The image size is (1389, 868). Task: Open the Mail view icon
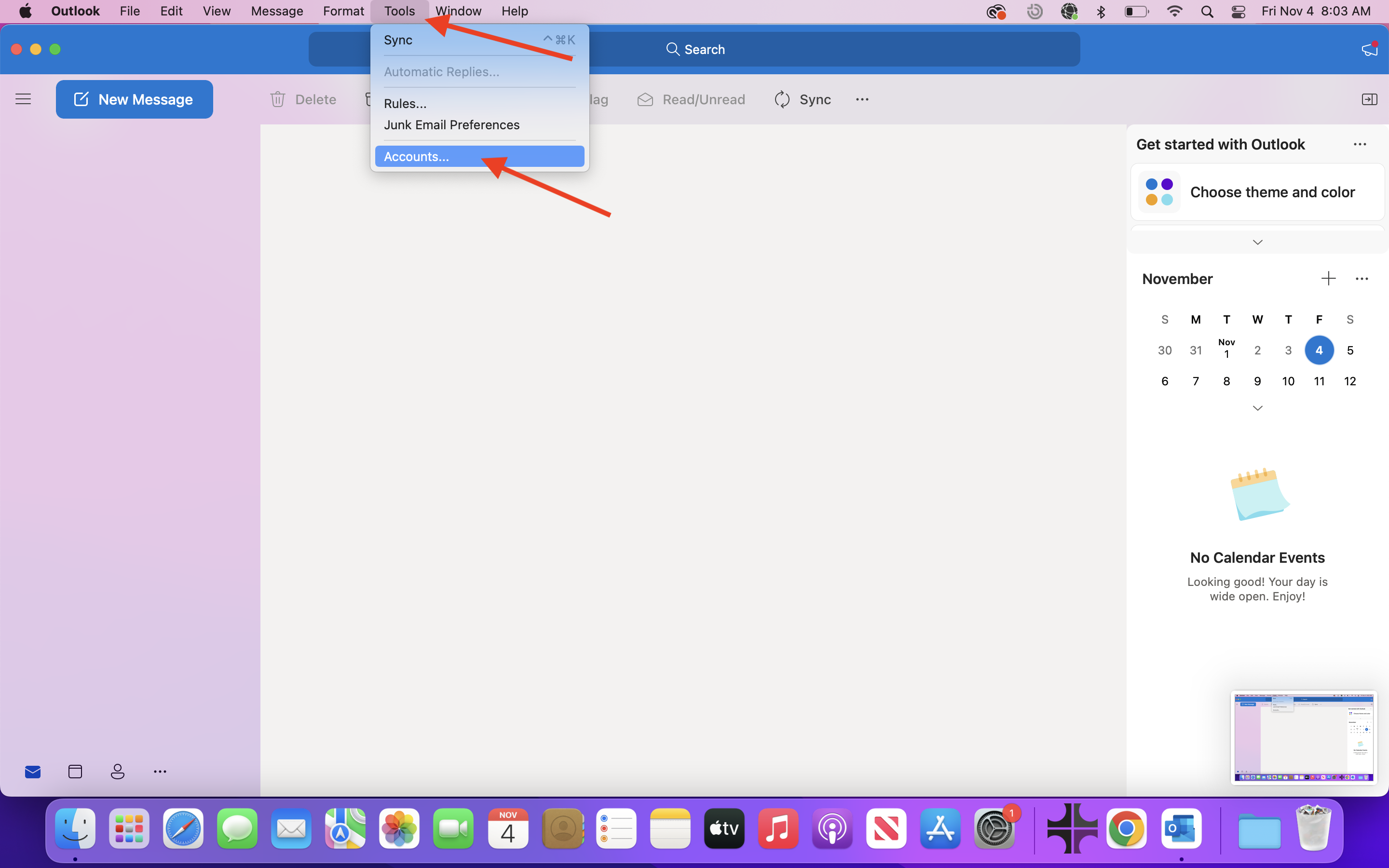33,772
